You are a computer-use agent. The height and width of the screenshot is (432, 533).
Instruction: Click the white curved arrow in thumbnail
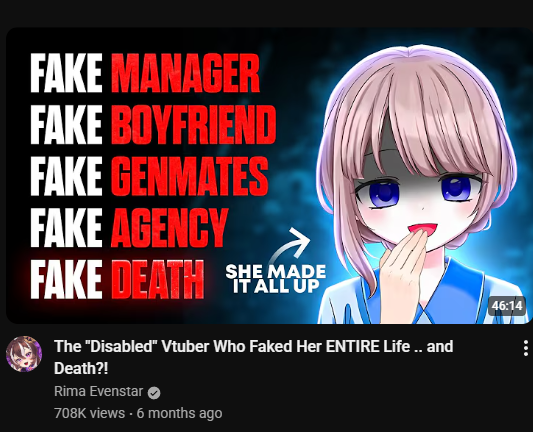coord(291,243)
